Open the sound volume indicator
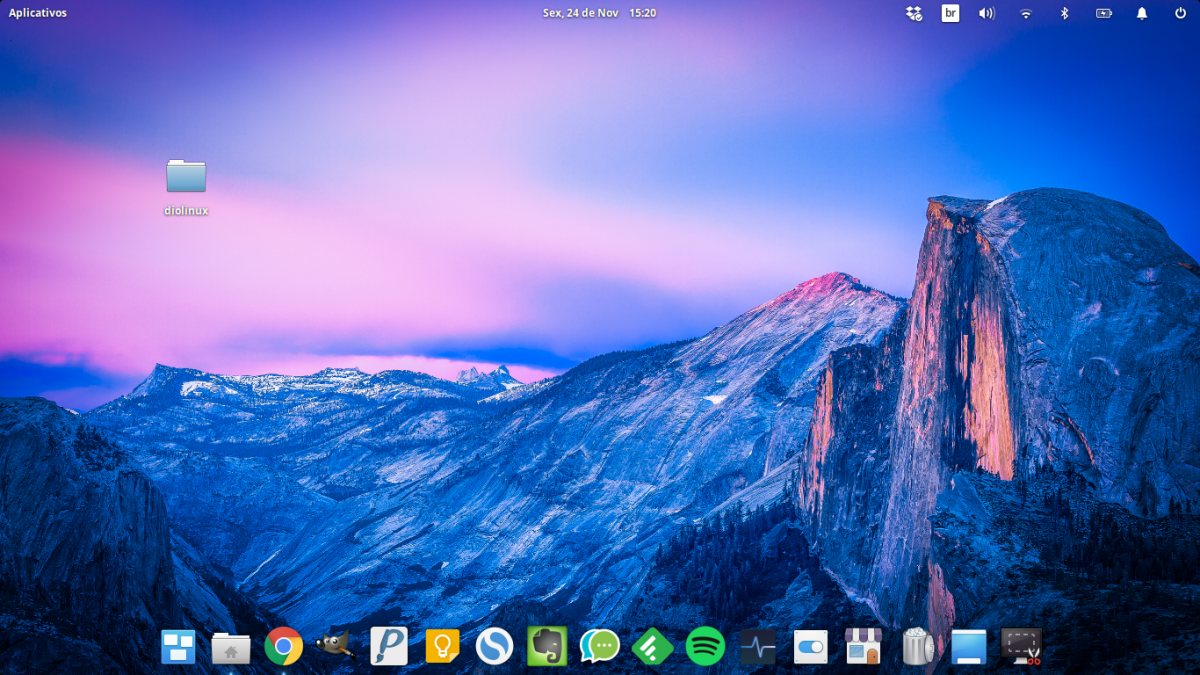The image size is (1200, 675). point(987,13)
